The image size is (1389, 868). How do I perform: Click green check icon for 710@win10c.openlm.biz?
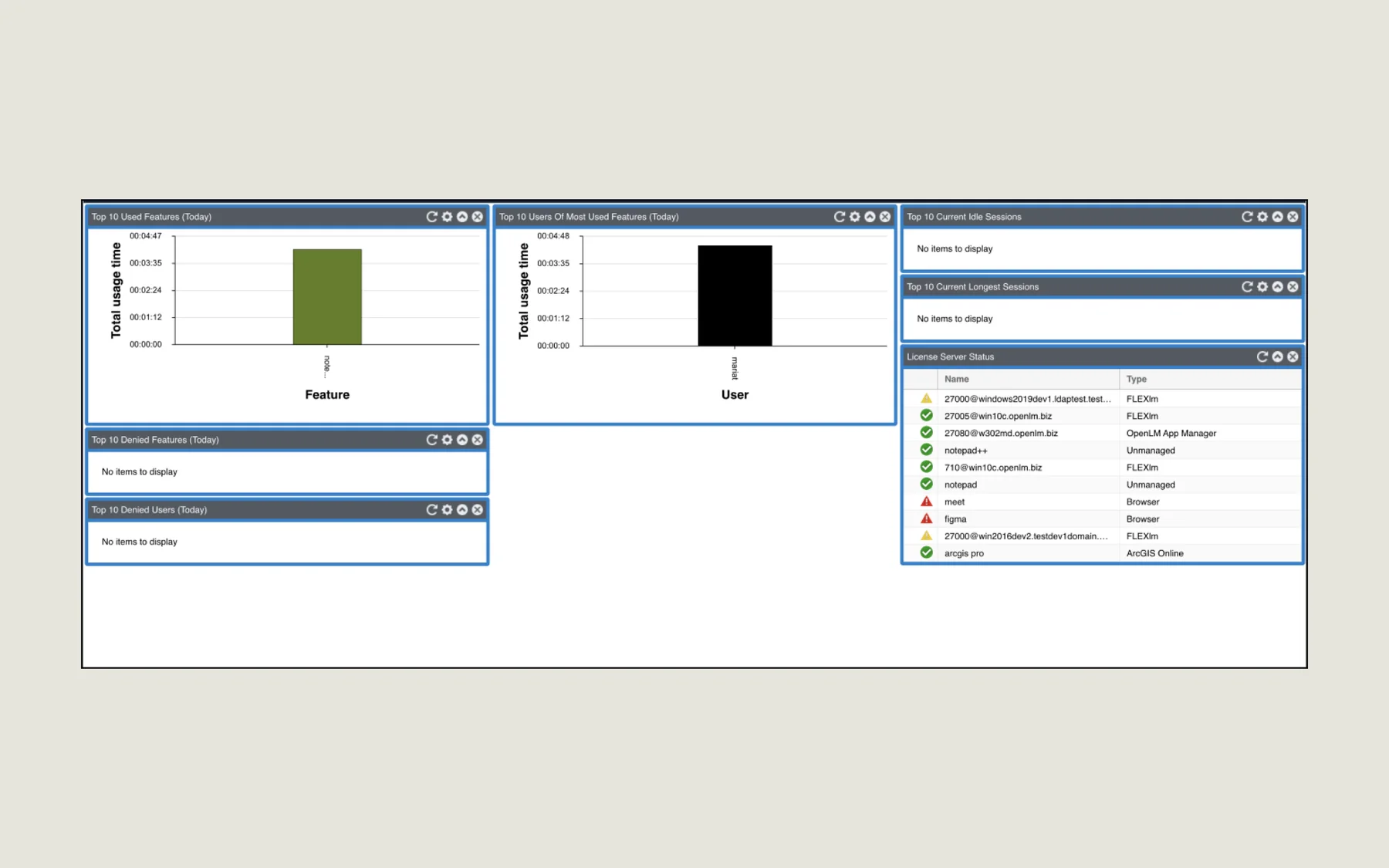click(926, 467)
